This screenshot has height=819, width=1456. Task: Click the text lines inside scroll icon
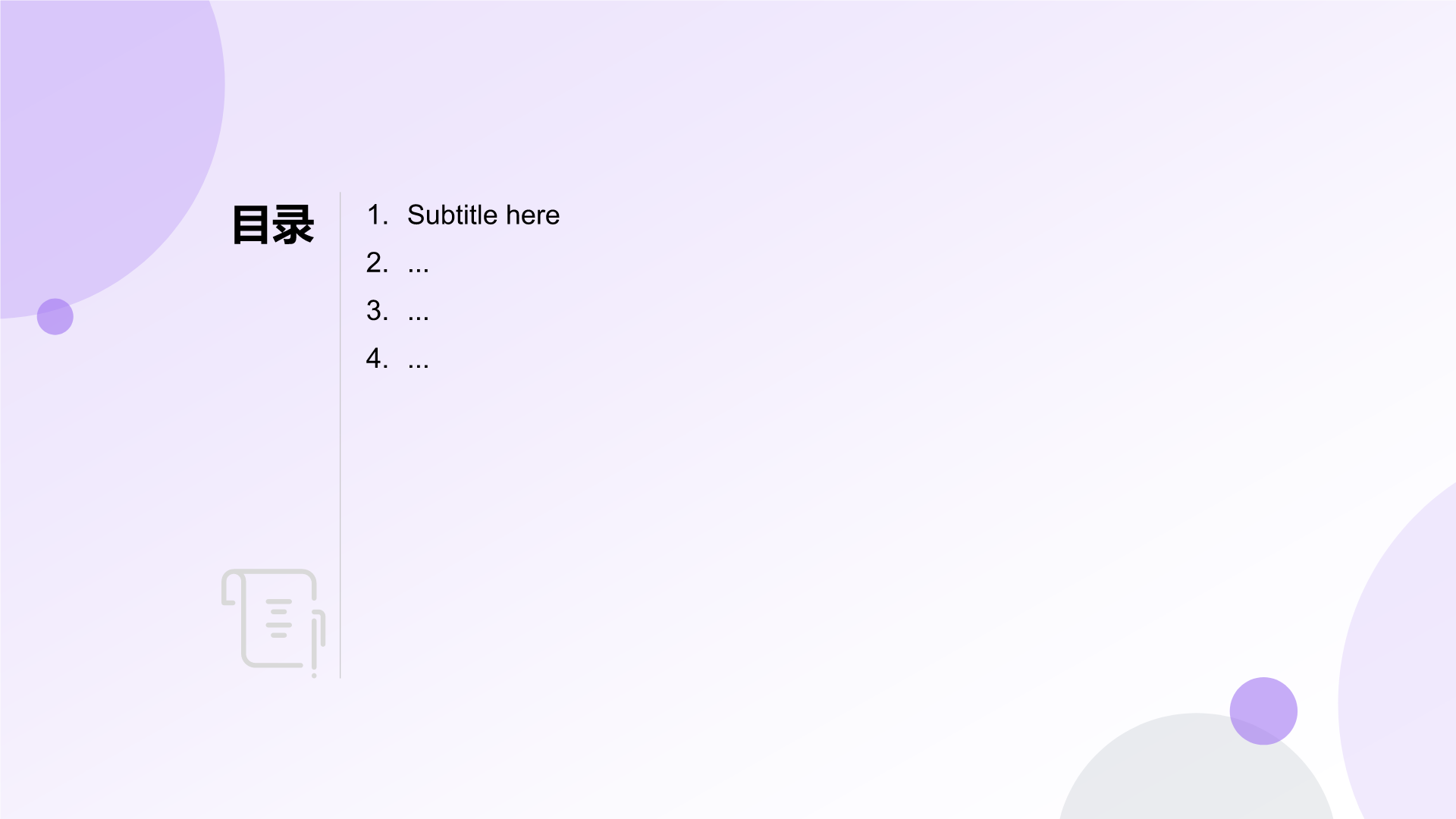(279, 618)
